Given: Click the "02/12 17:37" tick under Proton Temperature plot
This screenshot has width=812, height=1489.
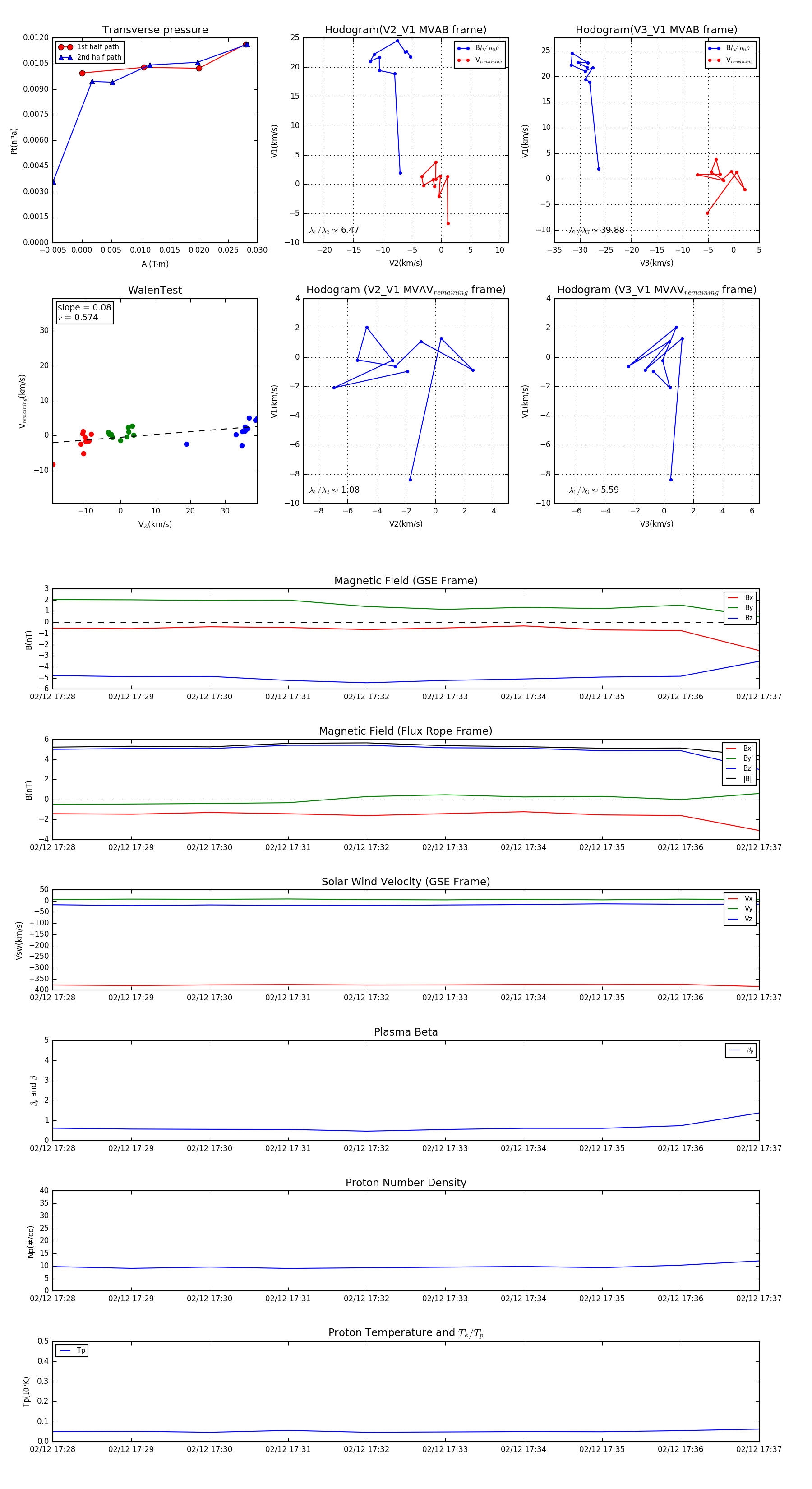Looking at the screenshot, I should point(759,1450).
